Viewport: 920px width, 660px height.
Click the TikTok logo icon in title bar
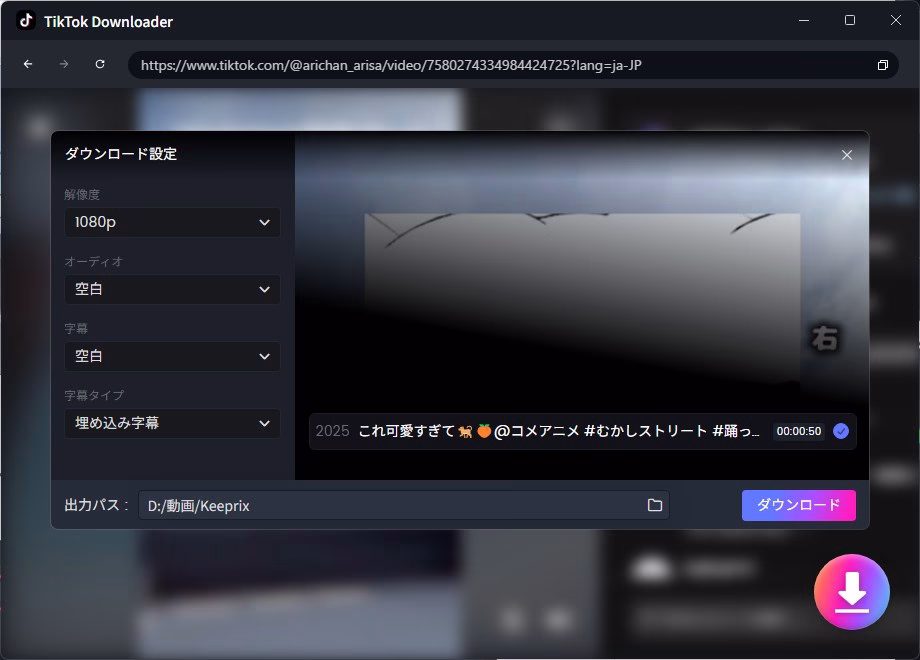click(x=26, y=21)
